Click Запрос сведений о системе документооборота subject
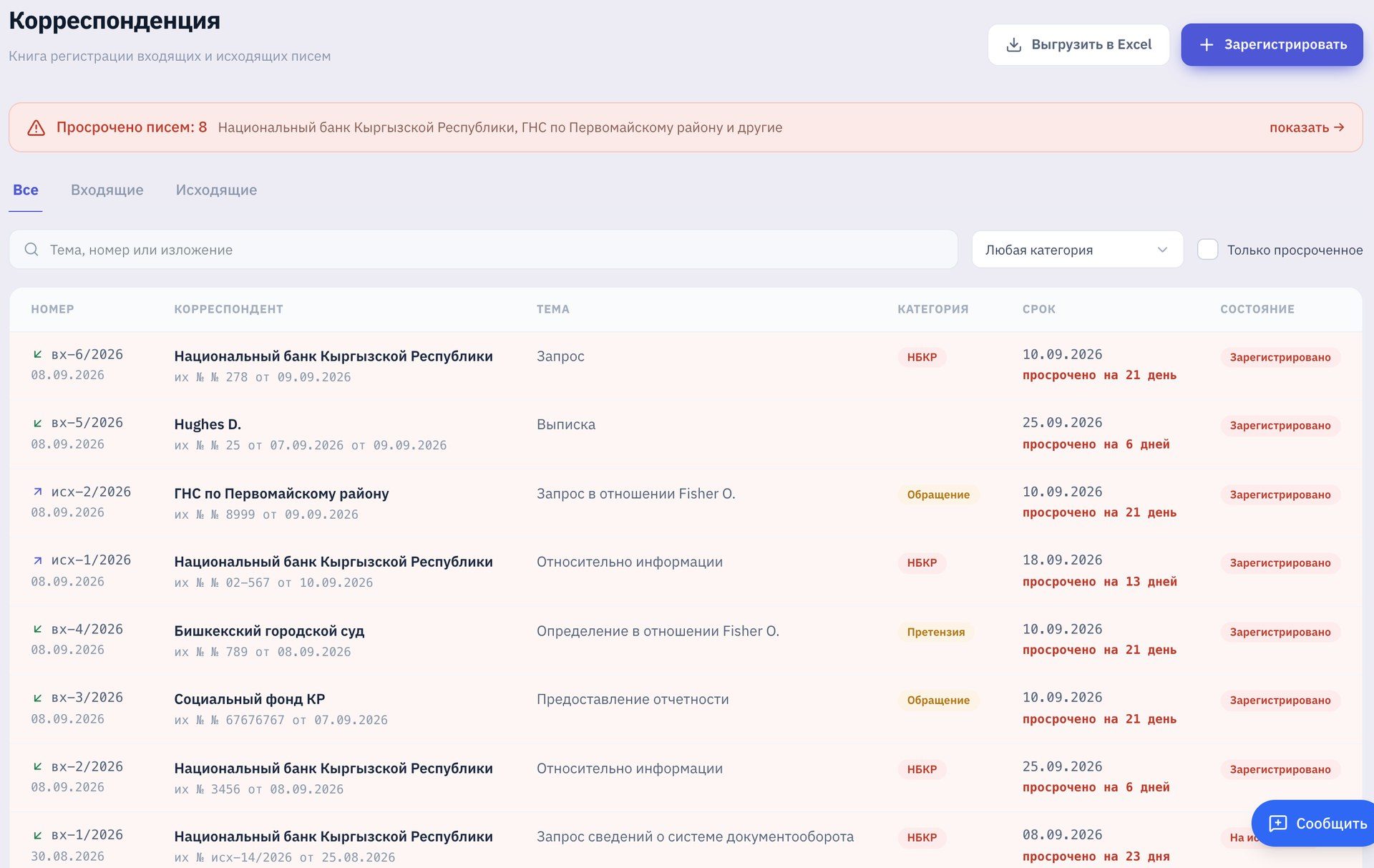Viewport: 1374px width, 868px height. point(695,836)
